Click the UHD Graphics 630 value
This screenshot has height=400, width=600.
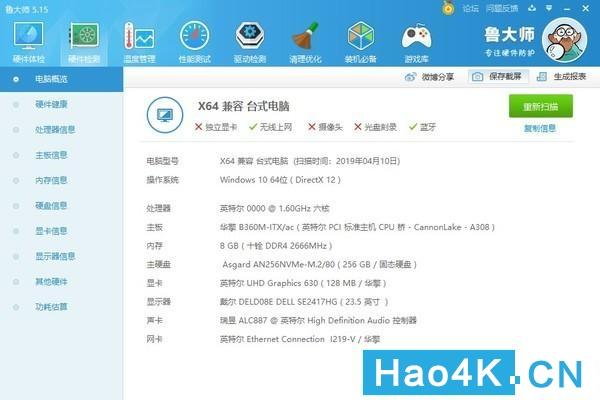point(303,283)
